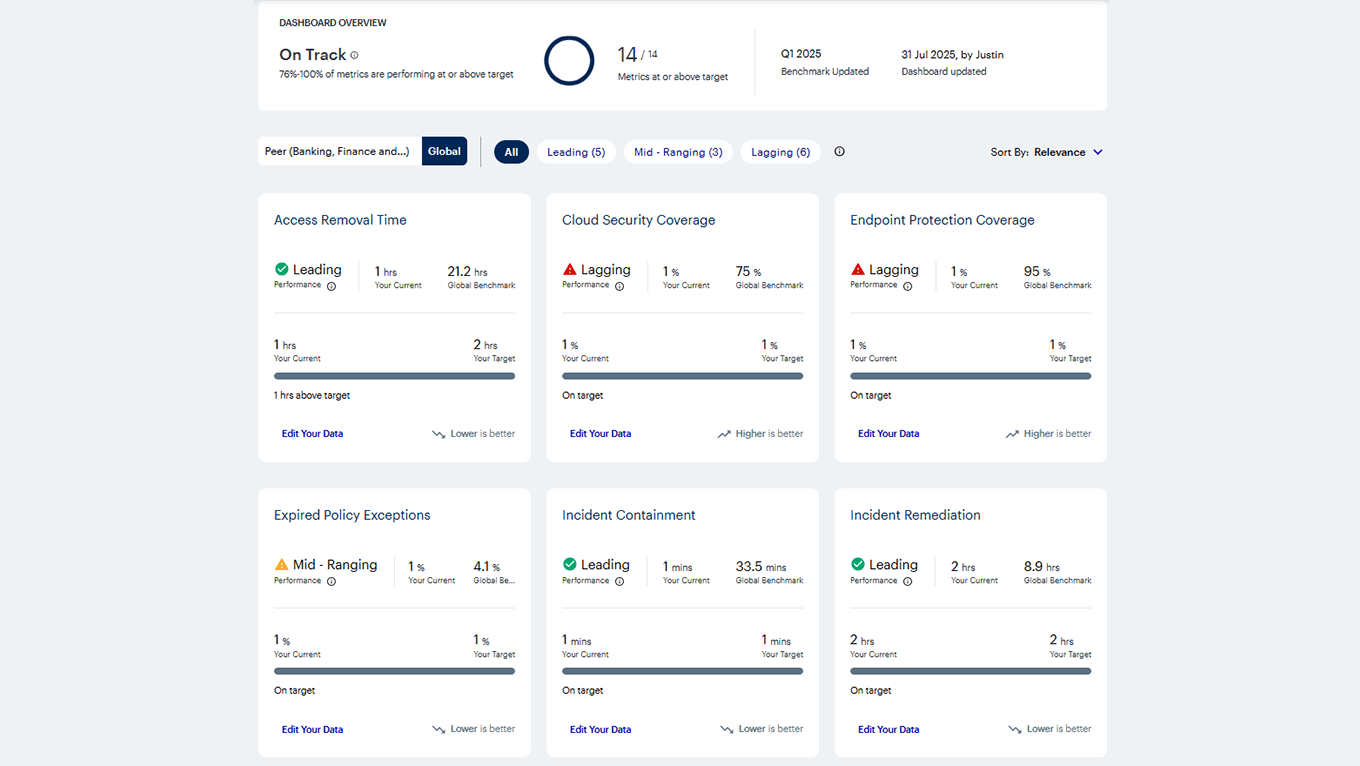Click Performance info icon in Incident Containment
Image resolution: width=1360 pixels, height=766 pixels.
pos(619,581)
